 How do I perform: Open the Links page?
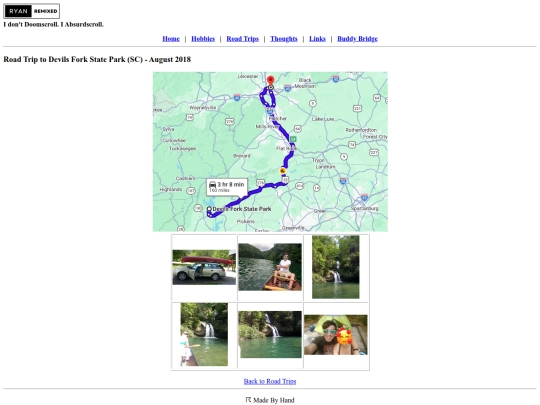(x=317, y=39)
